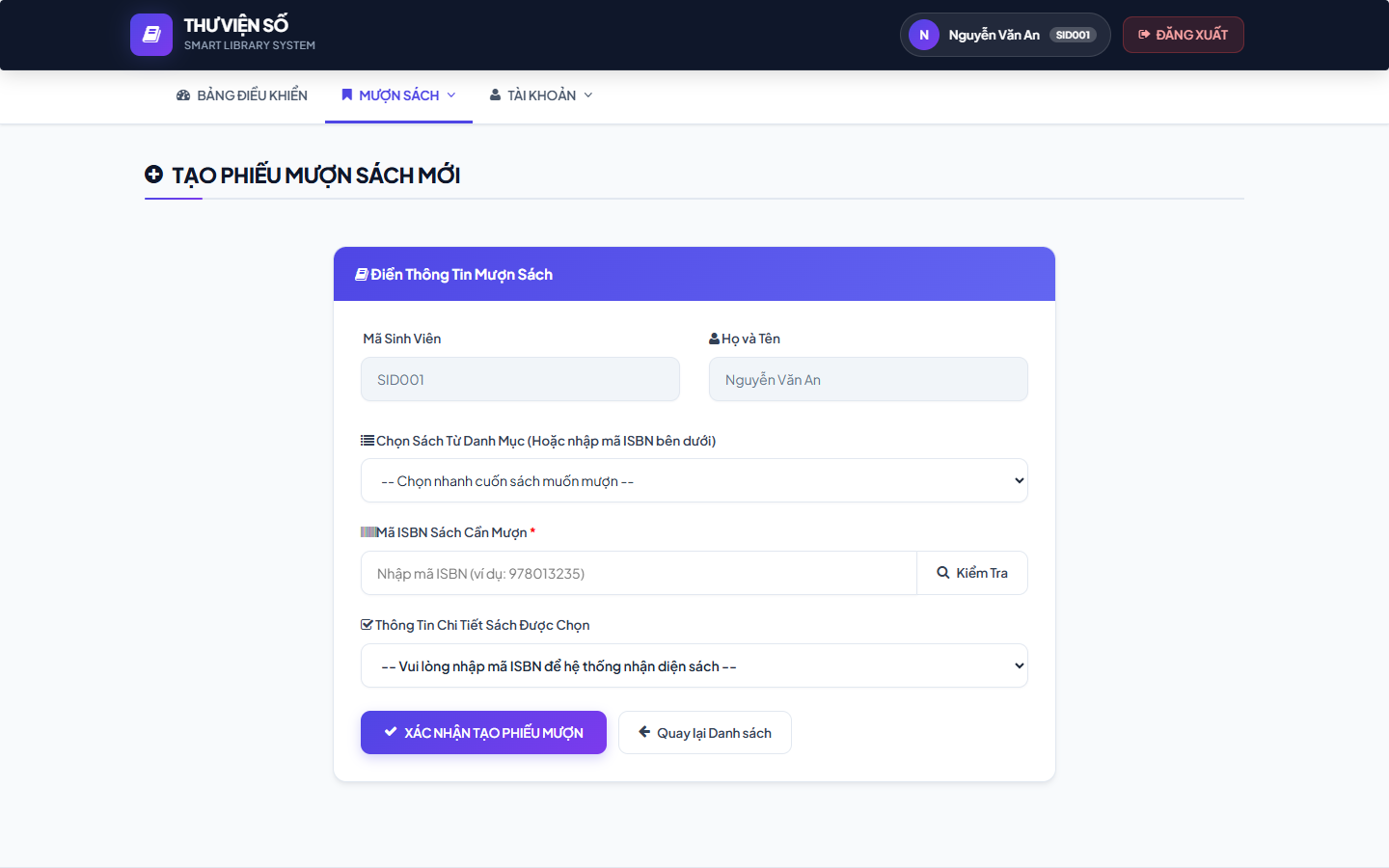The height and width of the screenshot is (868, 1389).
Task: Focus the Nhập mã ISBN input field
Action: coord(639,573)
